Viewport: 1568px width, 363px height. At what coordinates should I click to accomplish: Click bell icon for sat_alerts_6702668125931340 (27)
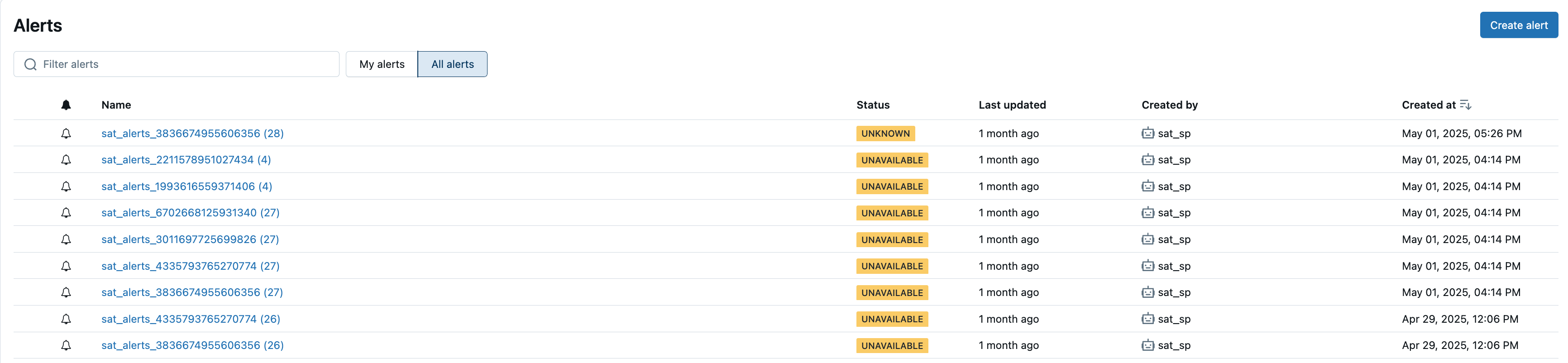67,213
